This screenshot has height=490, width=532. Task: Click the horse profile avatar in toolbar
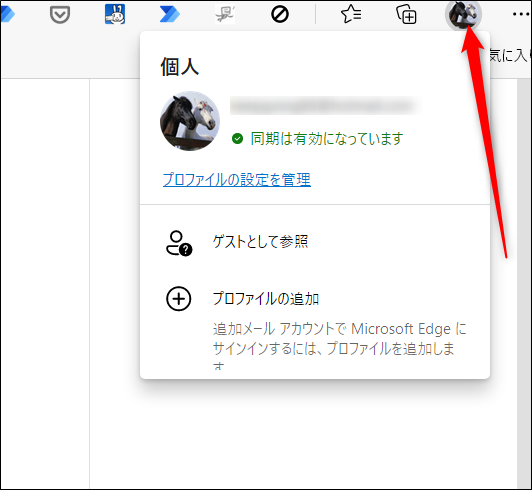(x=463, y=15)
